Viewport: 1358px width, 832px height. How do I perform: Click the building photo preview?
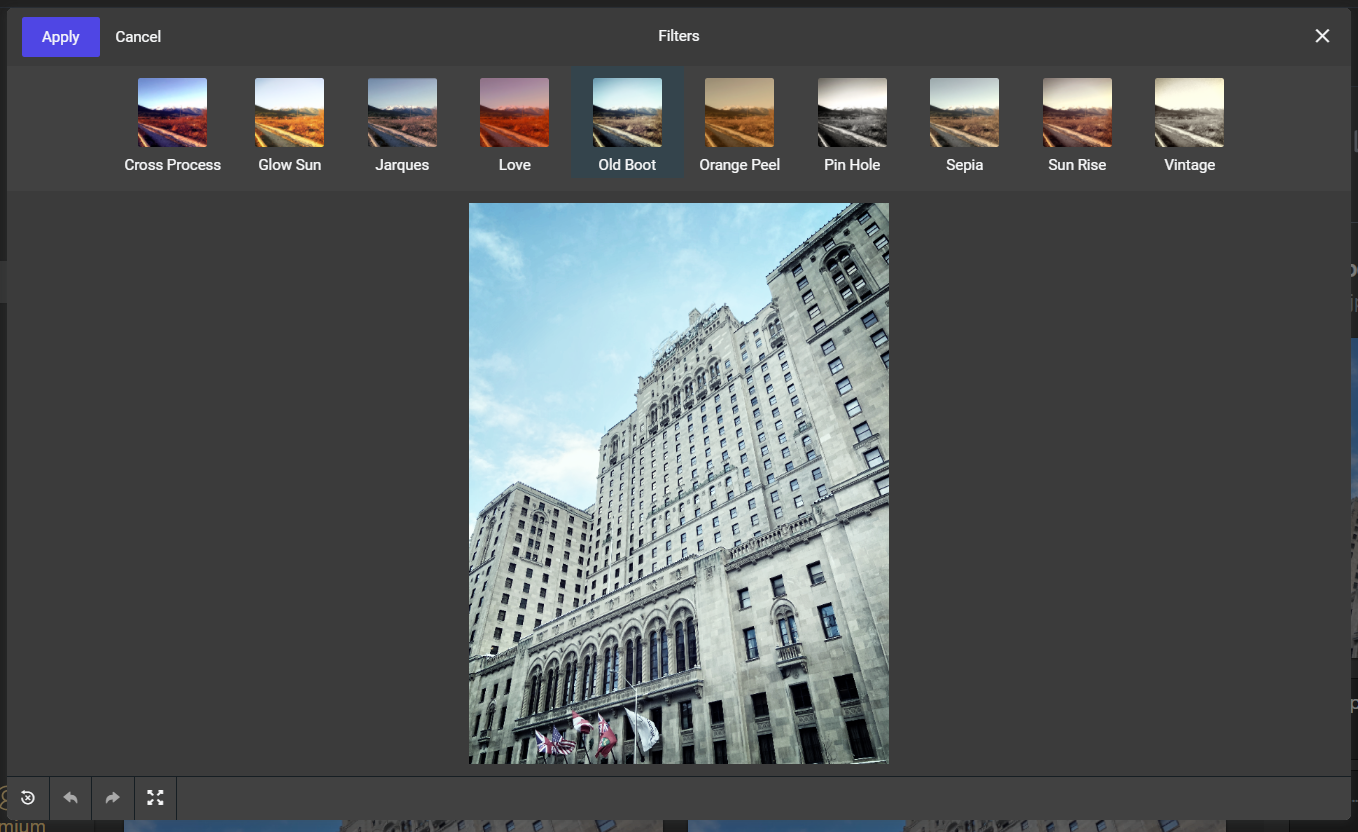coord(679,483)
